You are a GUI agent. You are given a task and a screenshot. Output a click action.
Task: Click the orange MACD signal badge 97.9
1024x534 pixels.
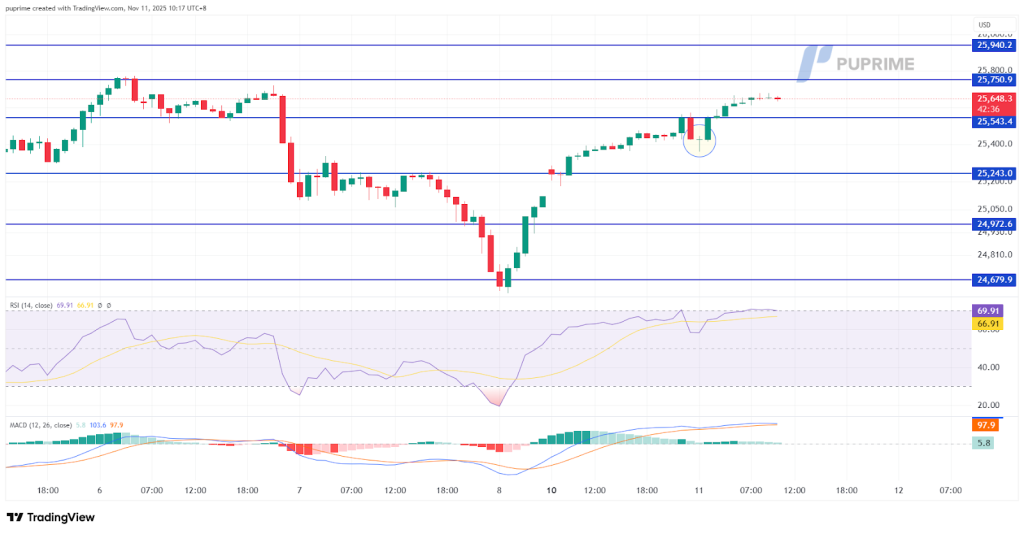(x=986, y=425)
